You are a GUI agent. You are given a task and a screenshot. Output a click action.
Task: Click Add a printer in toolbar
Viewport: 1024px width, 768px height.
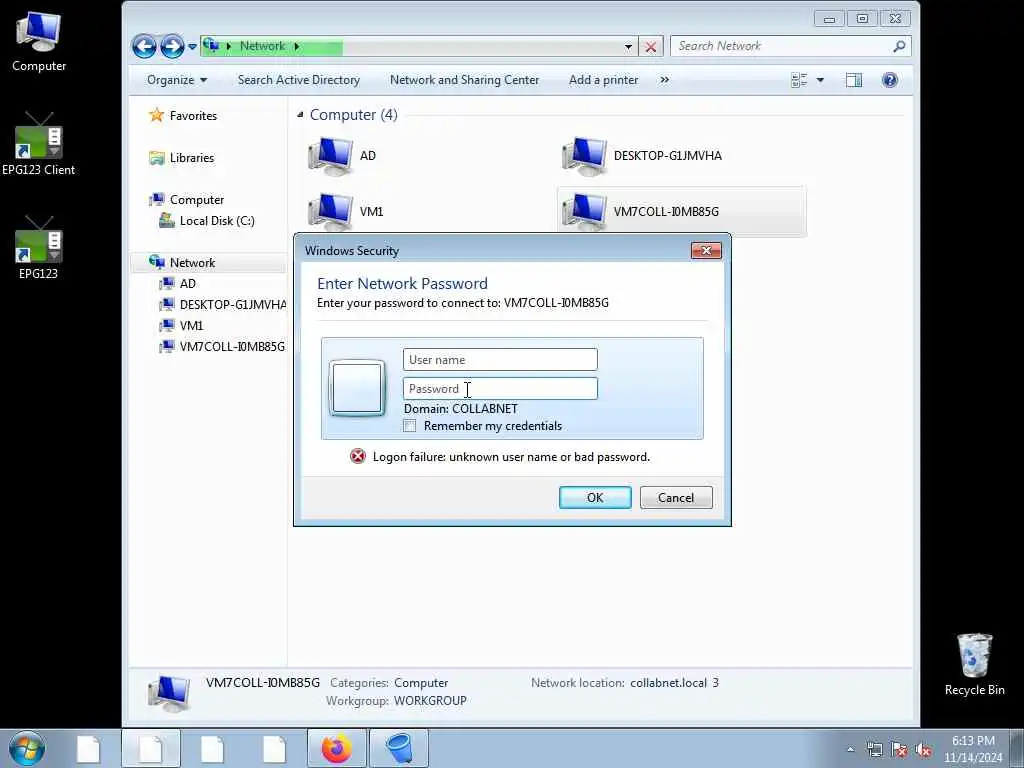tap(603, 80)
